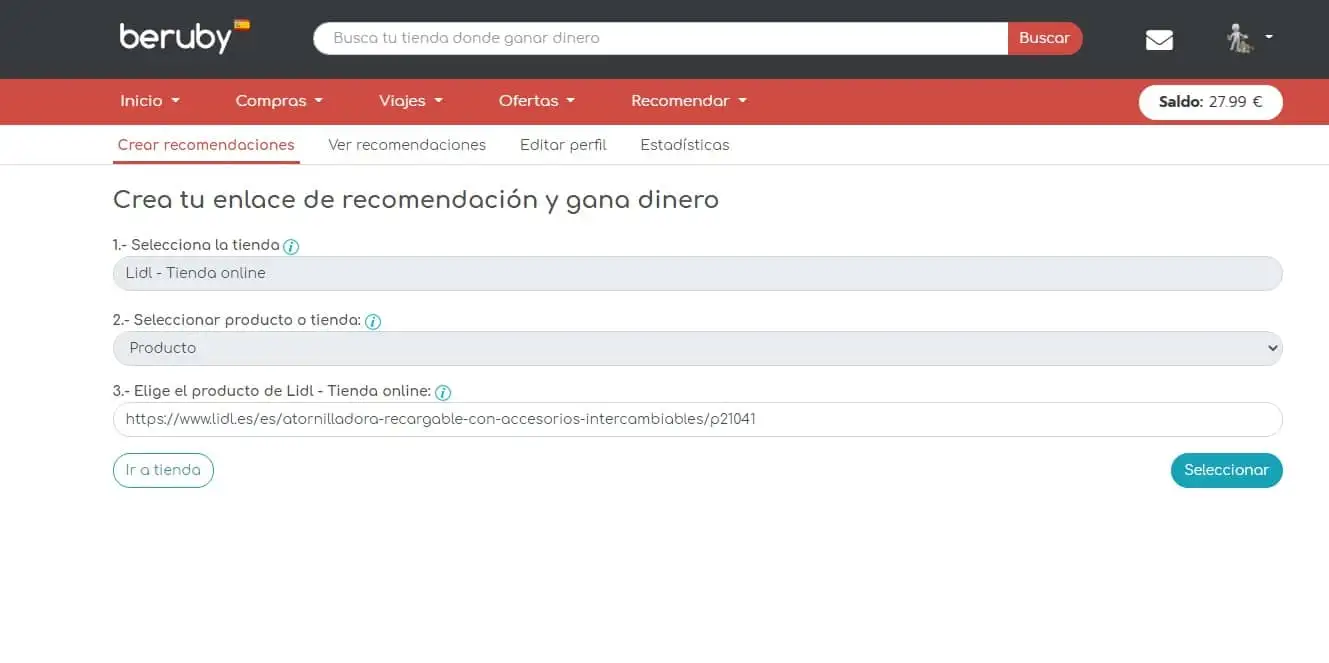Open the user avatar menu

tap(1249, 38)
